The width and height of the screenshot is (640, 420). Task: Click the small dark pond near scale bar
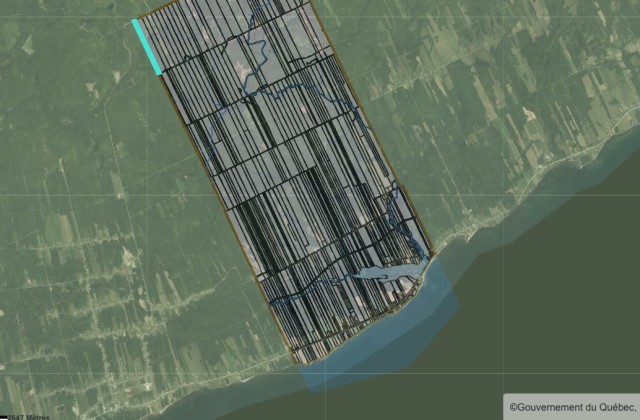(x=60, y=408)
